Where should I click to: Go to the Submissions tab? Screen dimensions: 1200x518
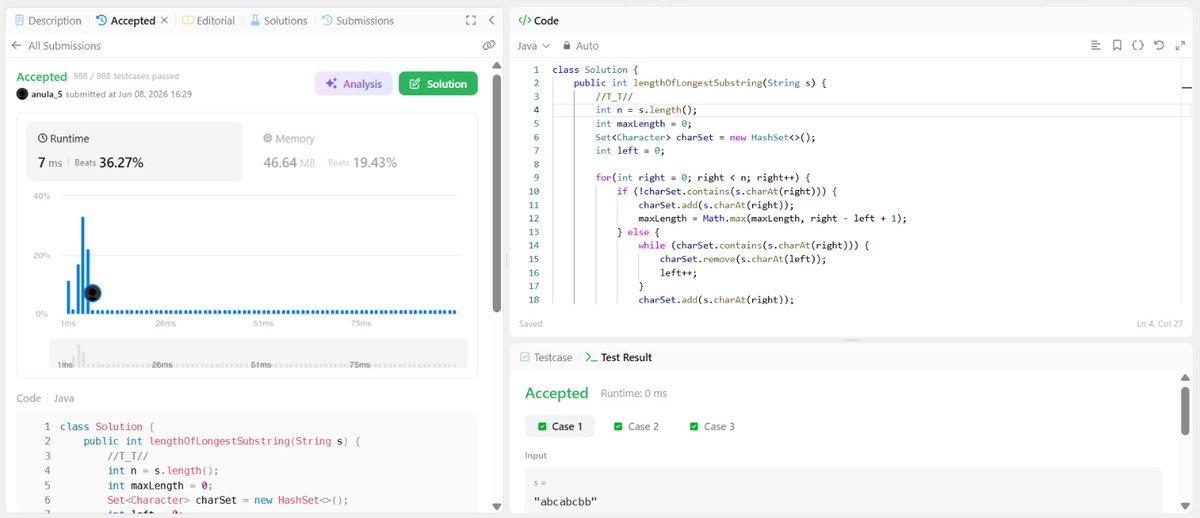tap(357, 20)
